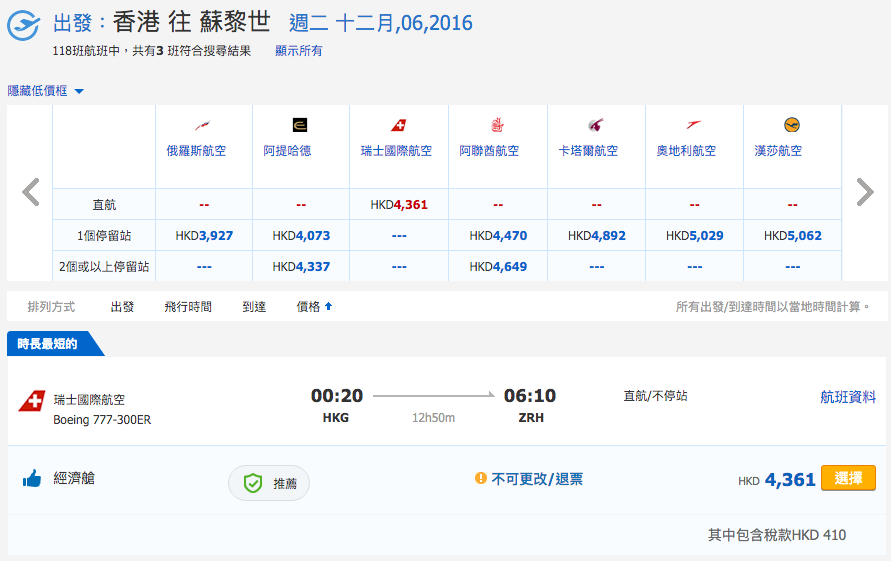
Task: Sort results by 飛行時間 duration
Action: [188, 307]
